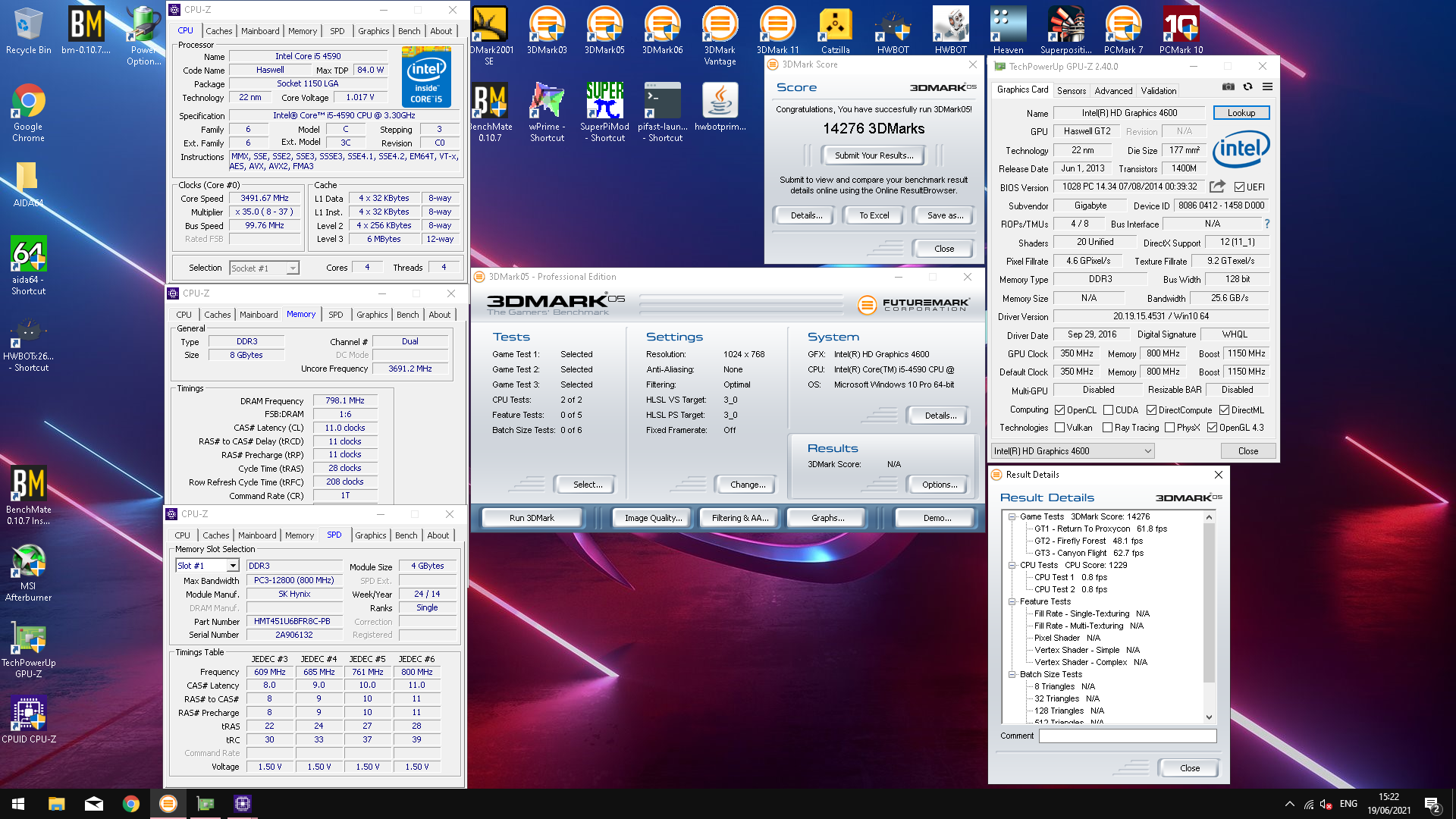This screenshot has width=1456, height=819.
Task: Click the BIOS export share icon in GPU-Z
Action: tap(1217, 187)
